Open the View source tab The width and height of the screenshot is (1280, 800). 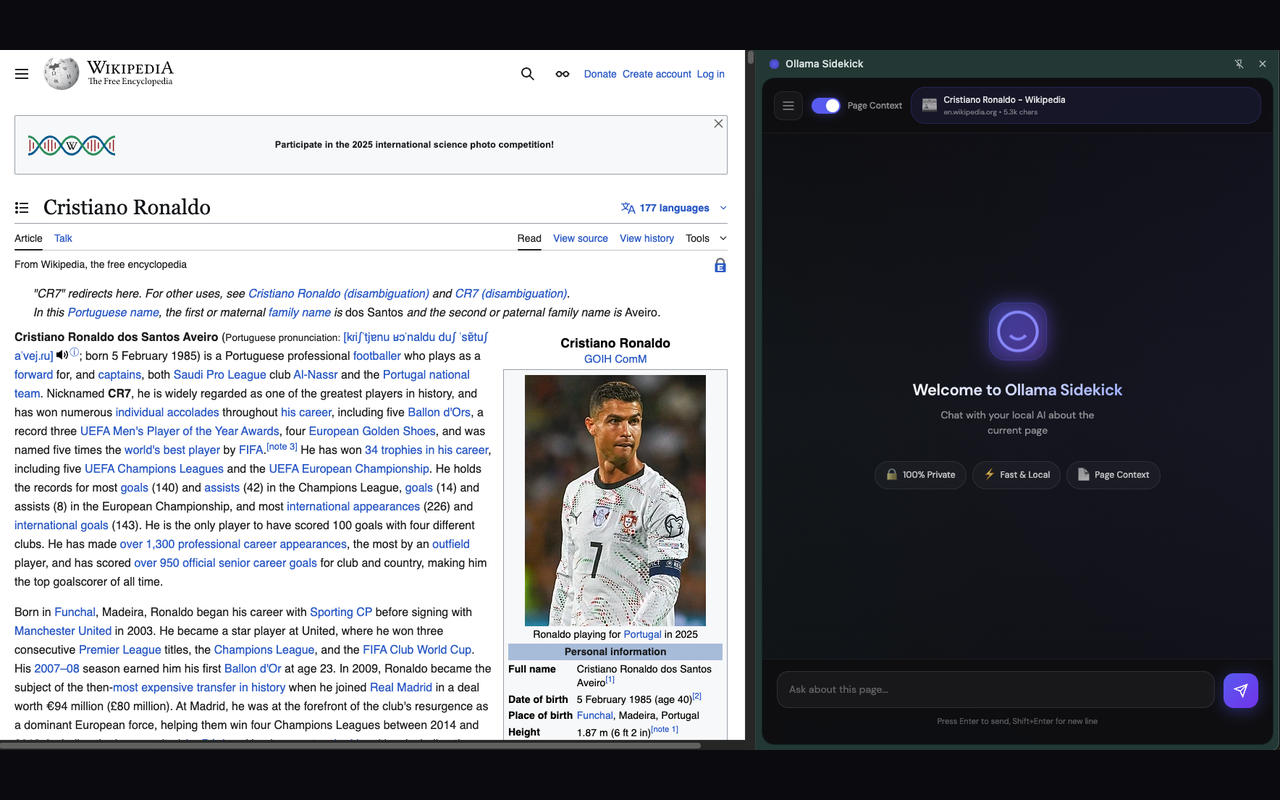click(x=580, y=238)
